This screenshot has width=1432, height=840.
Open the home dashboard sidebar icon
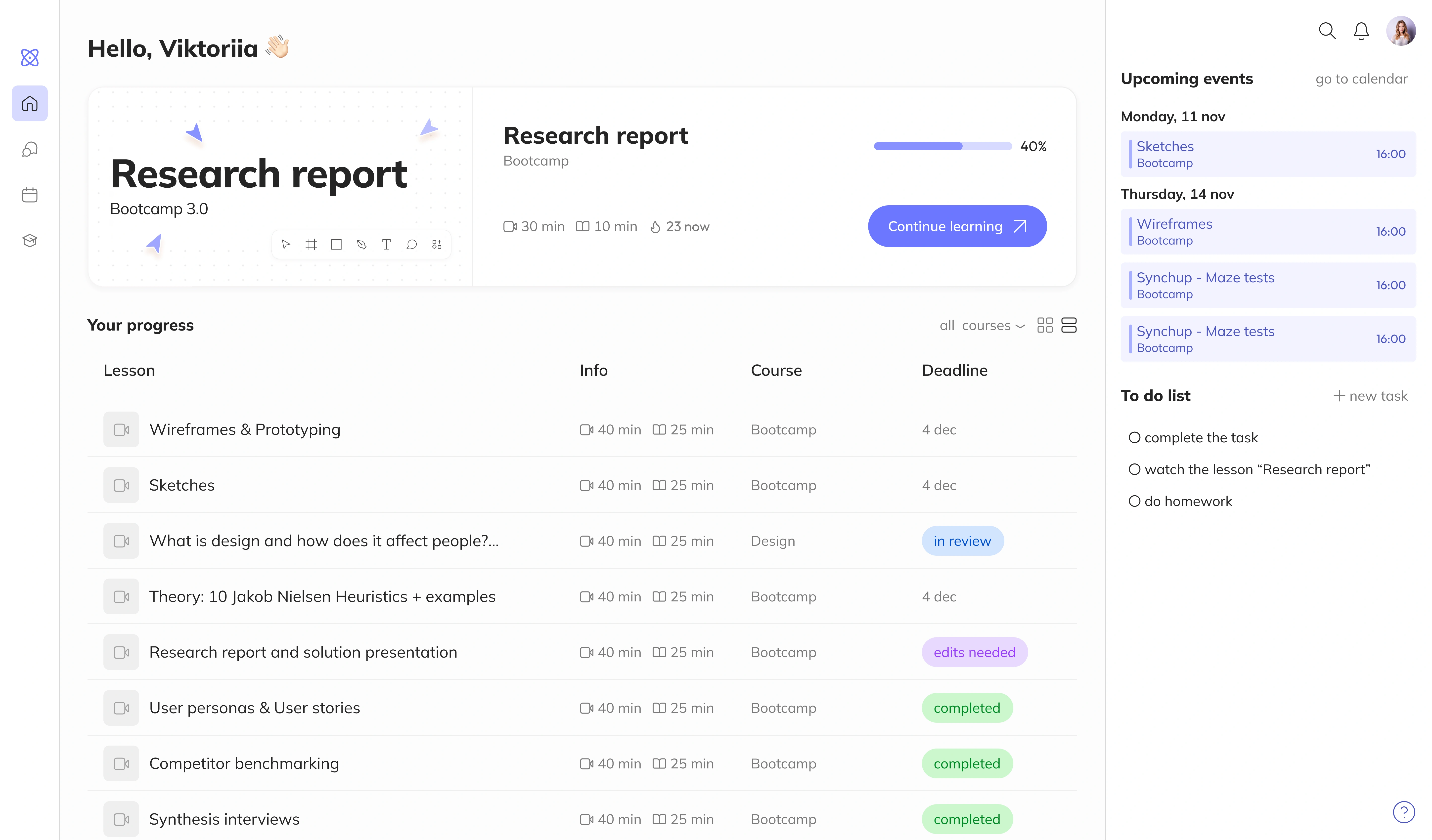[x=30, y=103]
